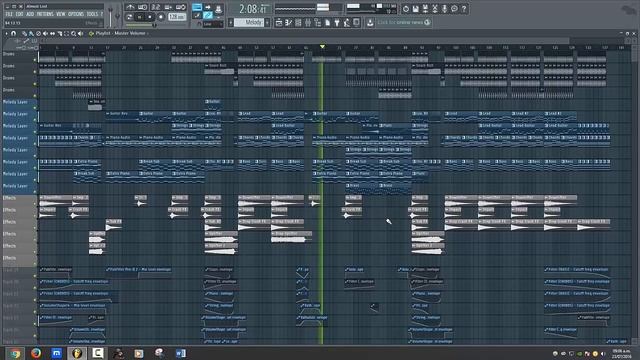The width and height of the screenshot is (640, 360).
Task: Open the ADD menu
Action: pos(30,14)
